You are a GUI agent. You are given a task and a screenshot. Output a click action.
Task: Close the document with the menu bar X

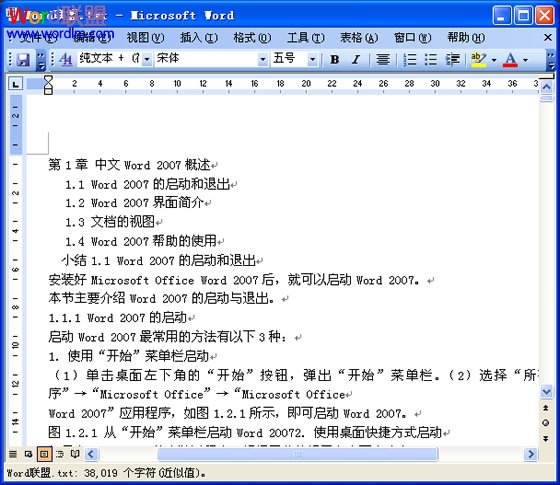(x=548, y=38)
